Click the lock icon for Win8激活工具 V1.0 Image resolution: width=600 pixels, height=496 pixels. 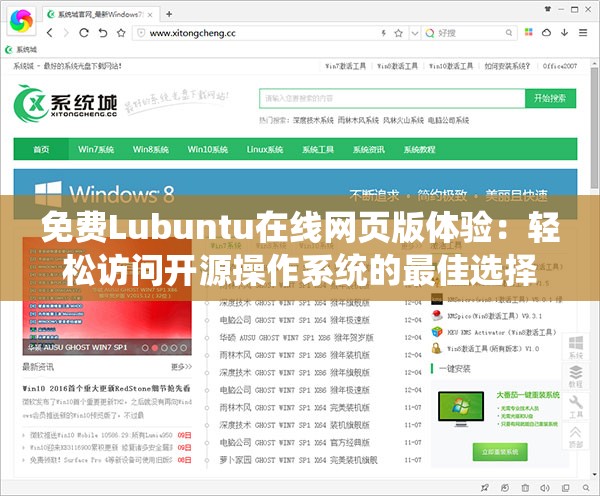[436, 348]
